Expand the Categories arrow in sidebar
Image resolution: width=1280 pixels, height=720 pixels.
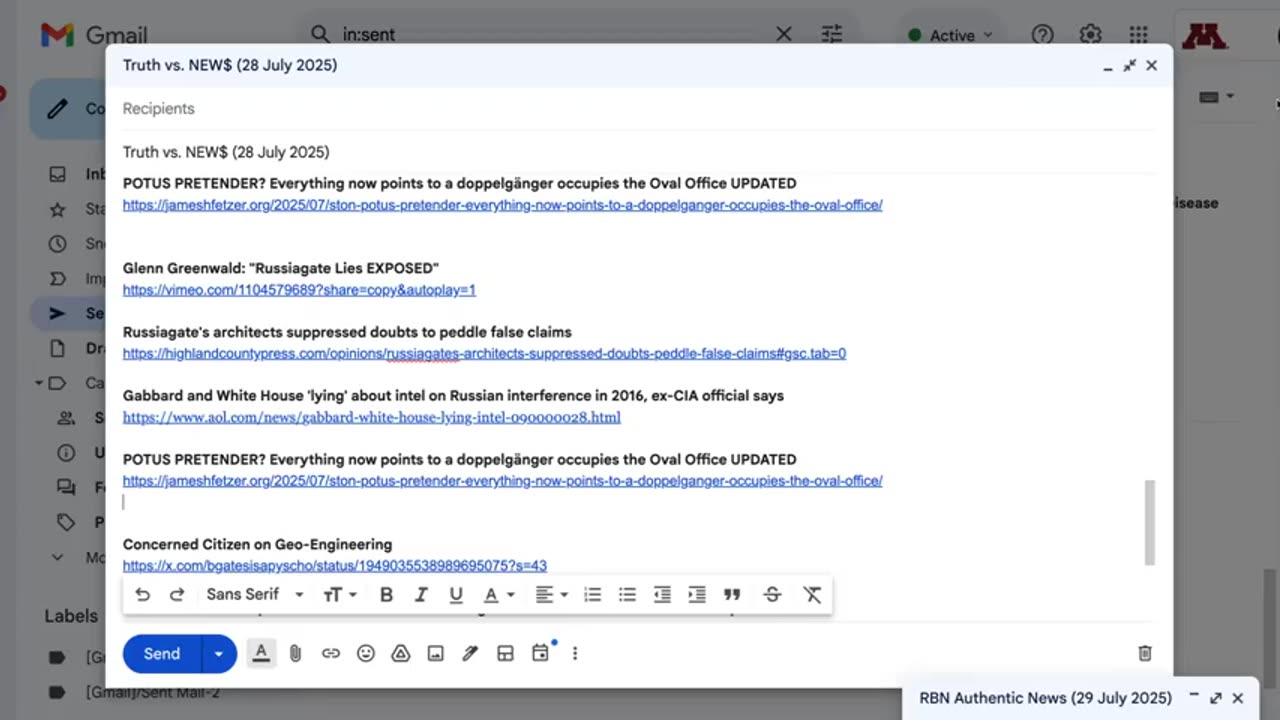38,383
